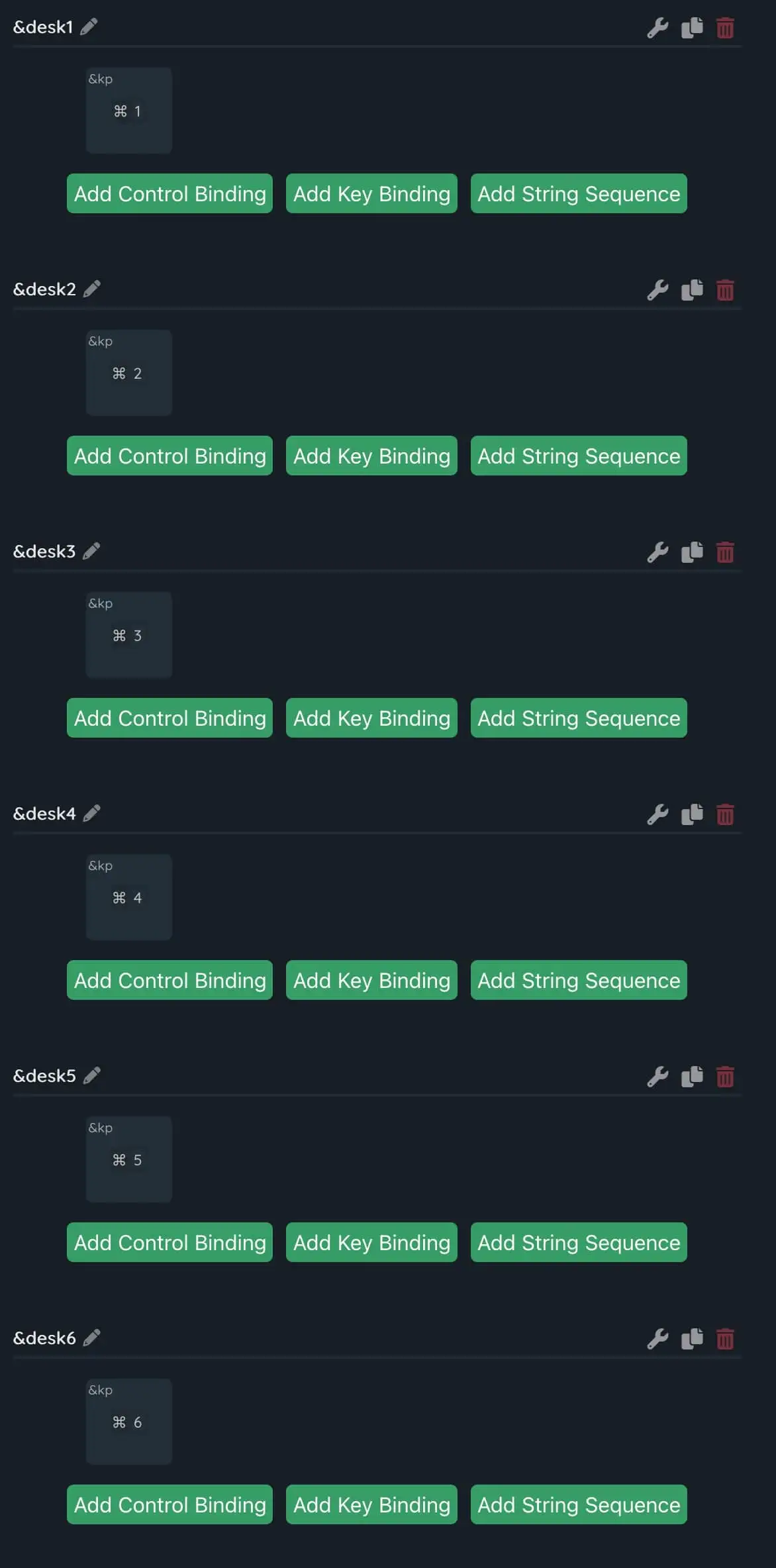
Task: Open wrench settings for &desk3
Action: pos(657,552)
